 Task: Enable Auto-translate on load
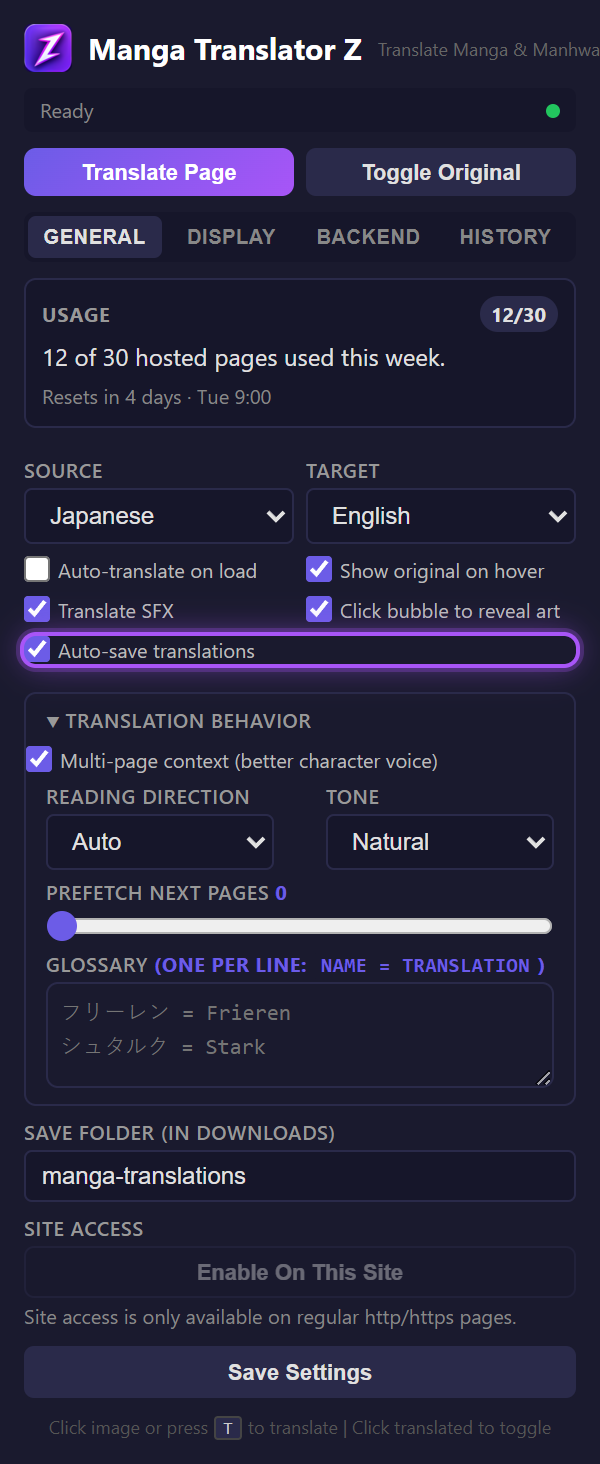coord(36,569)
